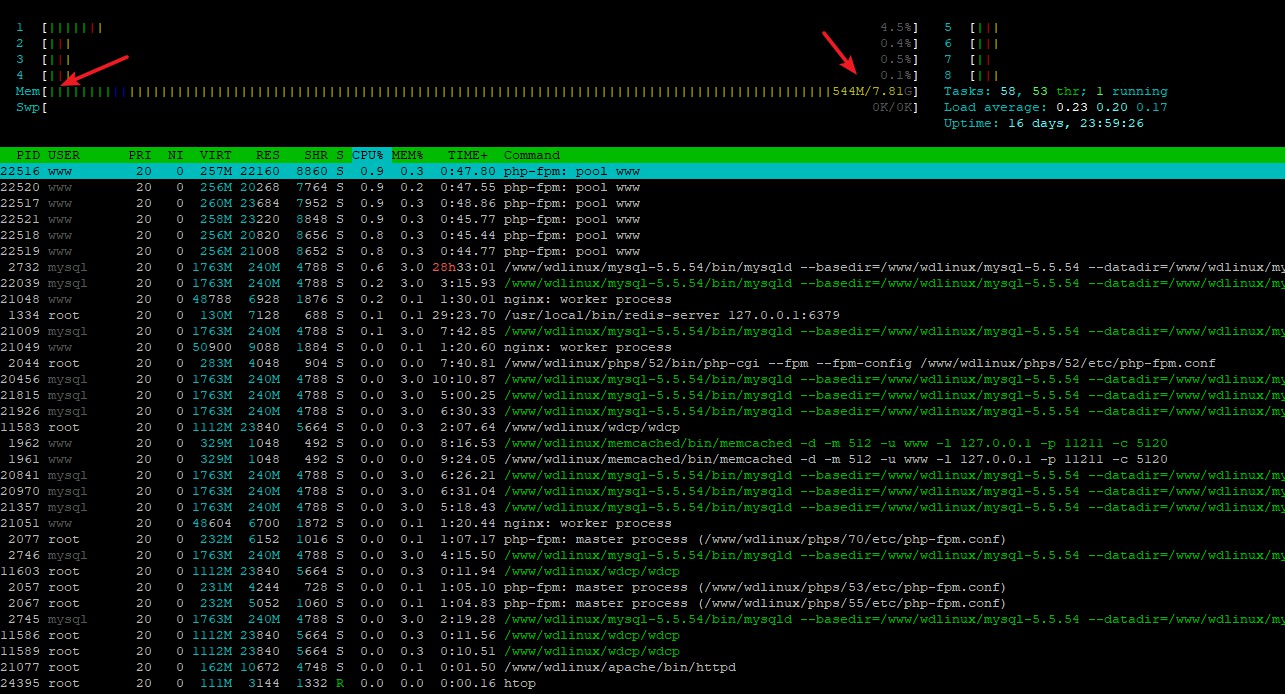Image resolution: width=1285 pixels, height=694 pixels.
Task: Click the Load average reading
Action: pyautogui.click(x=1055, y=107)
